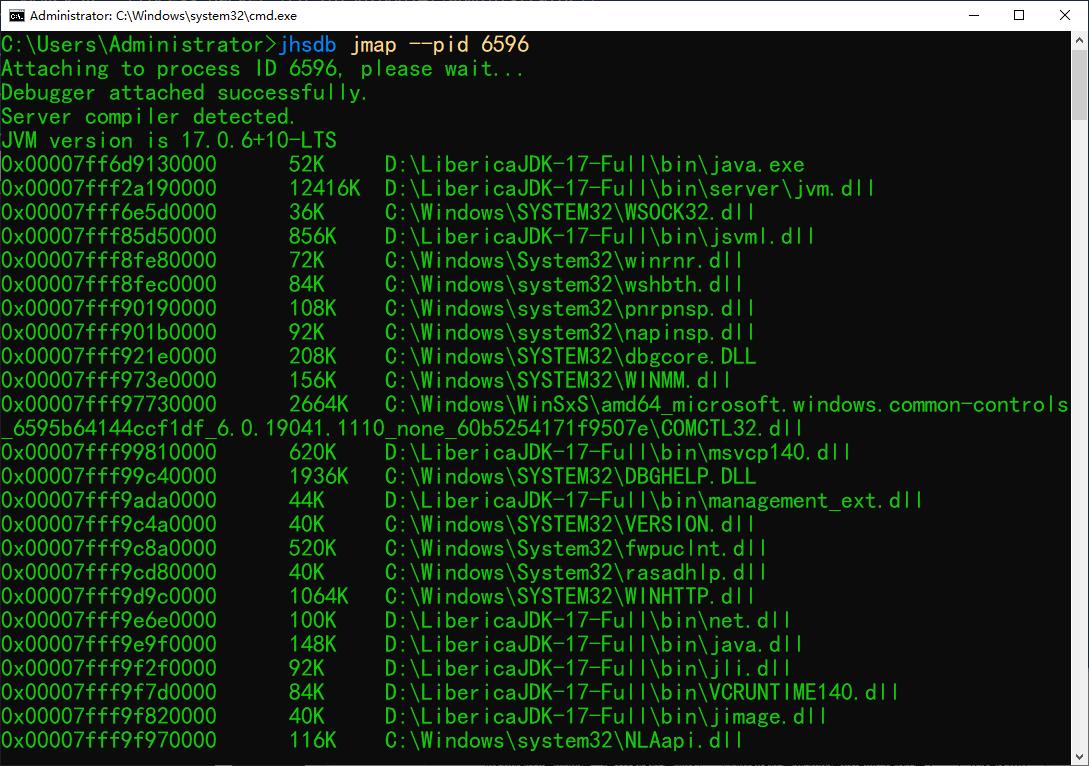The image size is (1089, 766).
Task: Click the 'jmap --pid 6596' arguments
Action: click(440, 44)
